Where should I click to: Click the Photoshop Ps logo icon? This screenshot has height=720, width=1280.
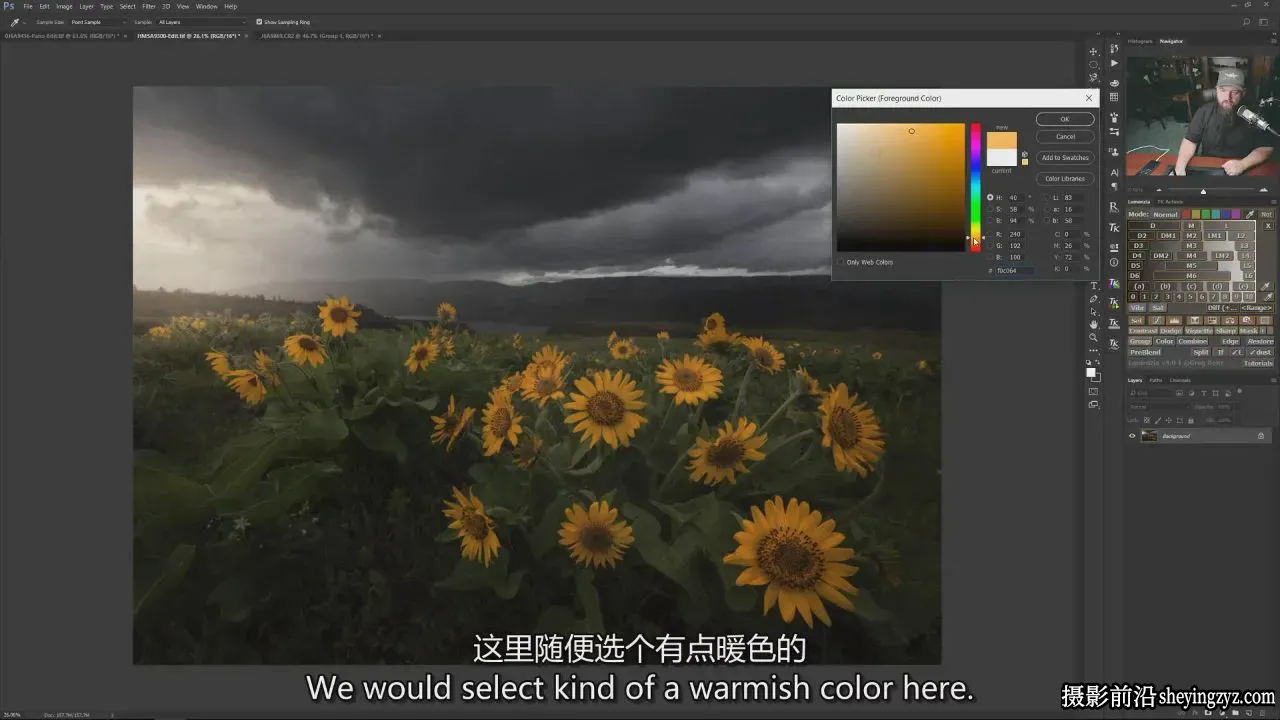tap(9, 6)
